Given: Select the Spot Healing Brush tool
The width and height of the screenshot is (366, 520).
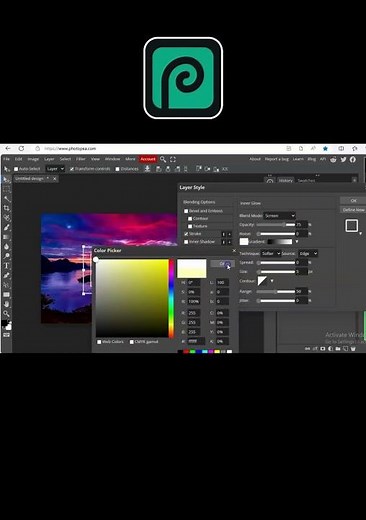Looking at the screenshot, I should [6, 218].
